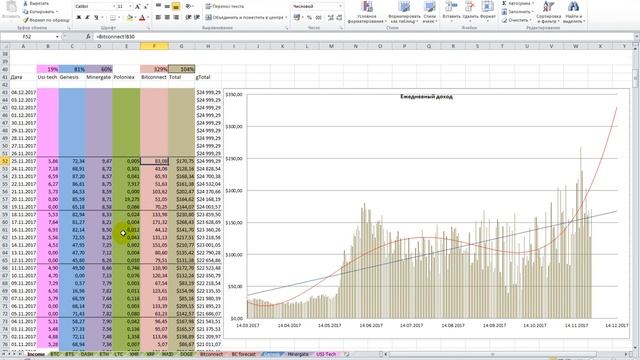Image resolution: width=640 pixels, height=360 pixels.
Task: Increase decimal places
Action: (x=331, y=18)
